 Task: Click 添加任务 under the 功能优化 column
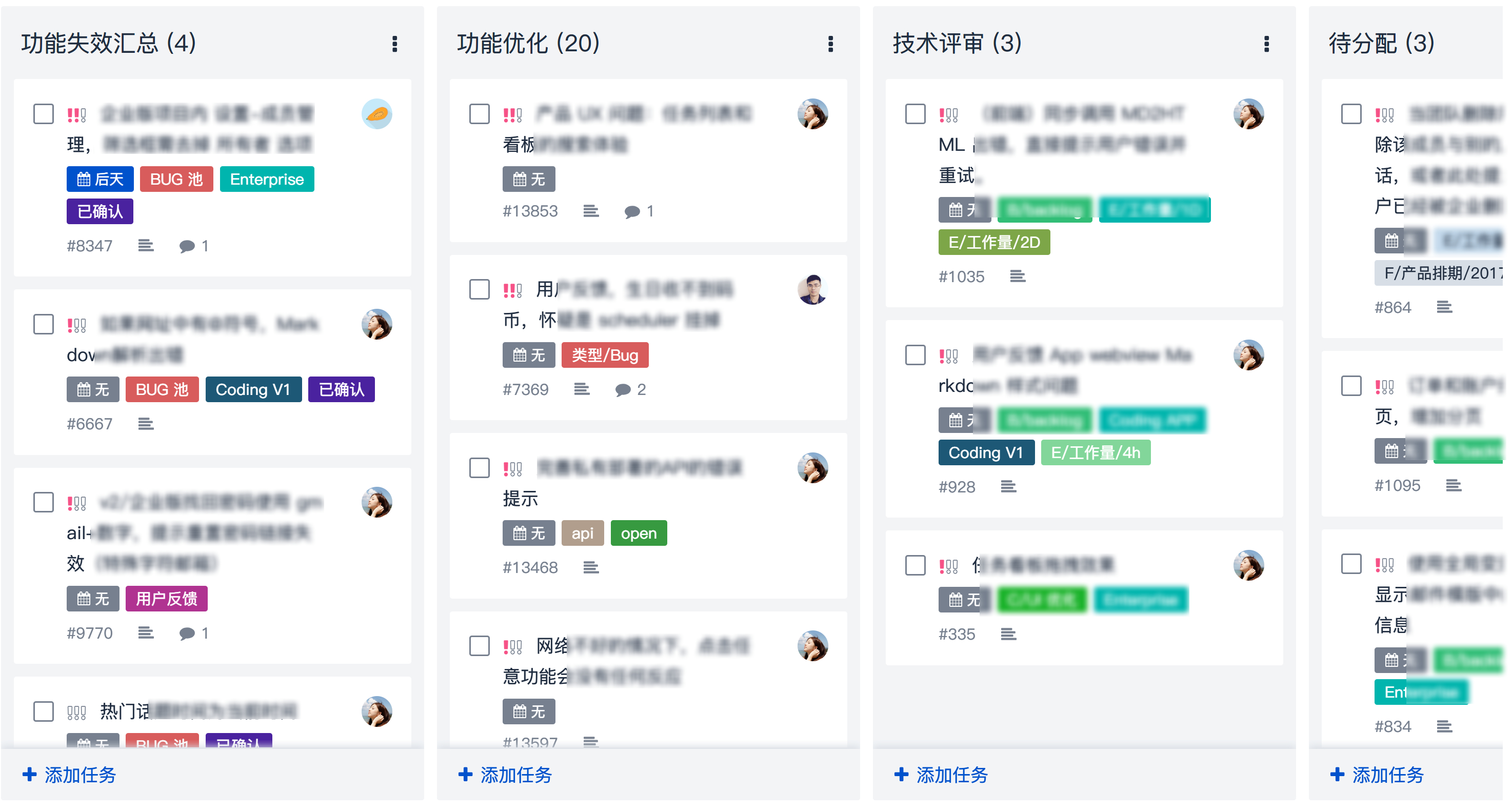click(x=505, y=775)
